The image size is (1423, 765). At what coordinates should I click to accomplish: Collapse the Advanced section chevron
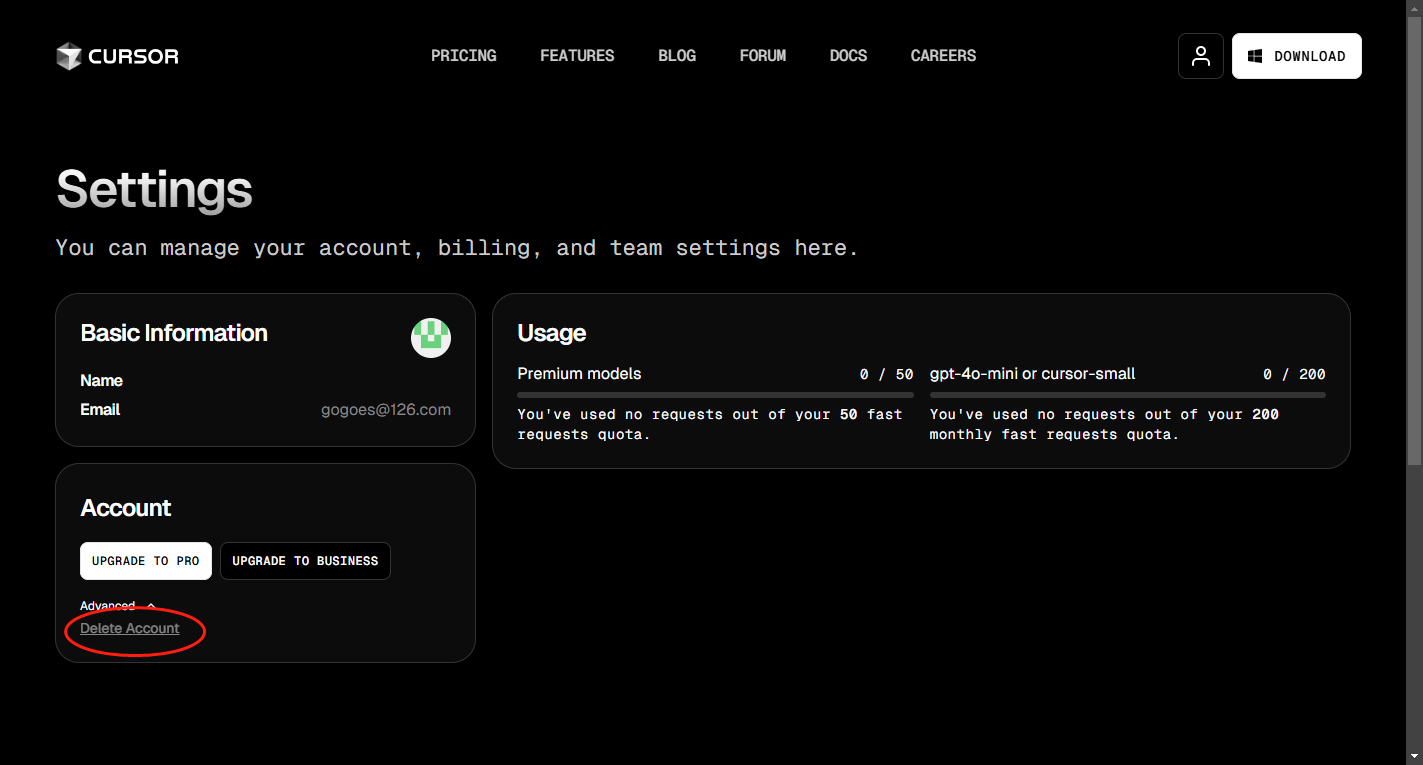coord(151,606)
